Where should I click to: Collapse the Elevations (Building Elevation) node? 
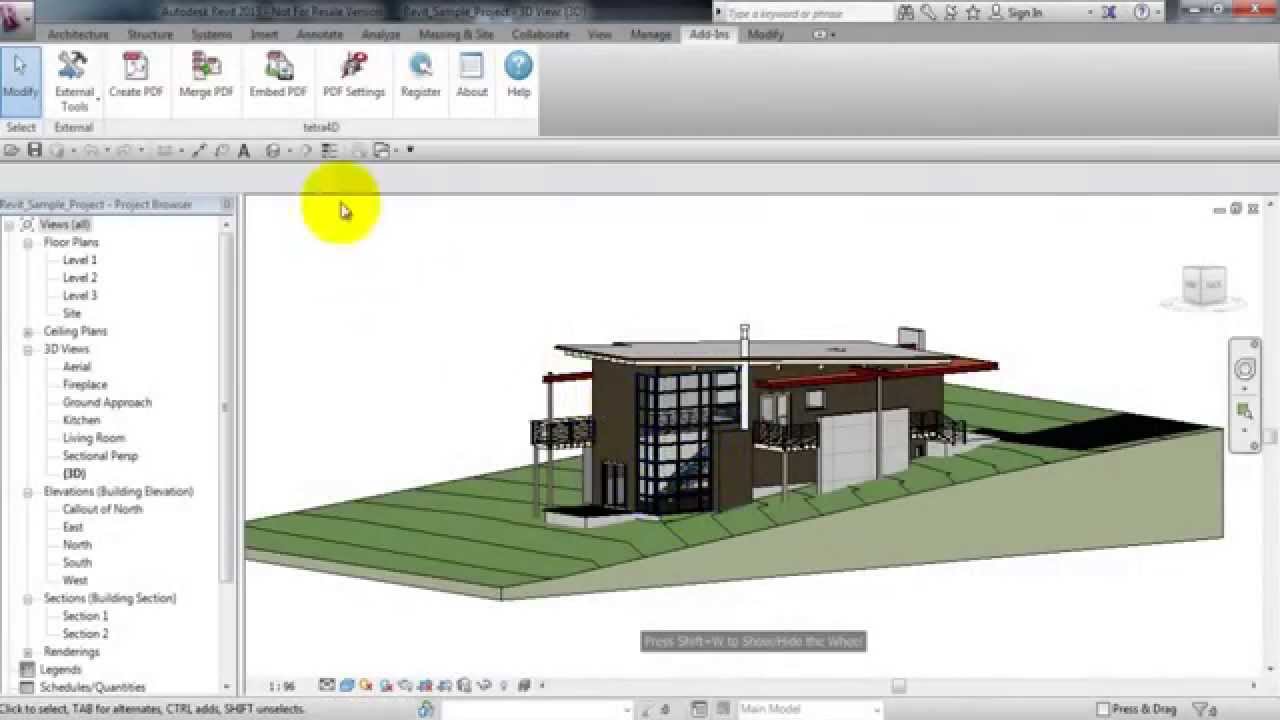click(28, 492)
